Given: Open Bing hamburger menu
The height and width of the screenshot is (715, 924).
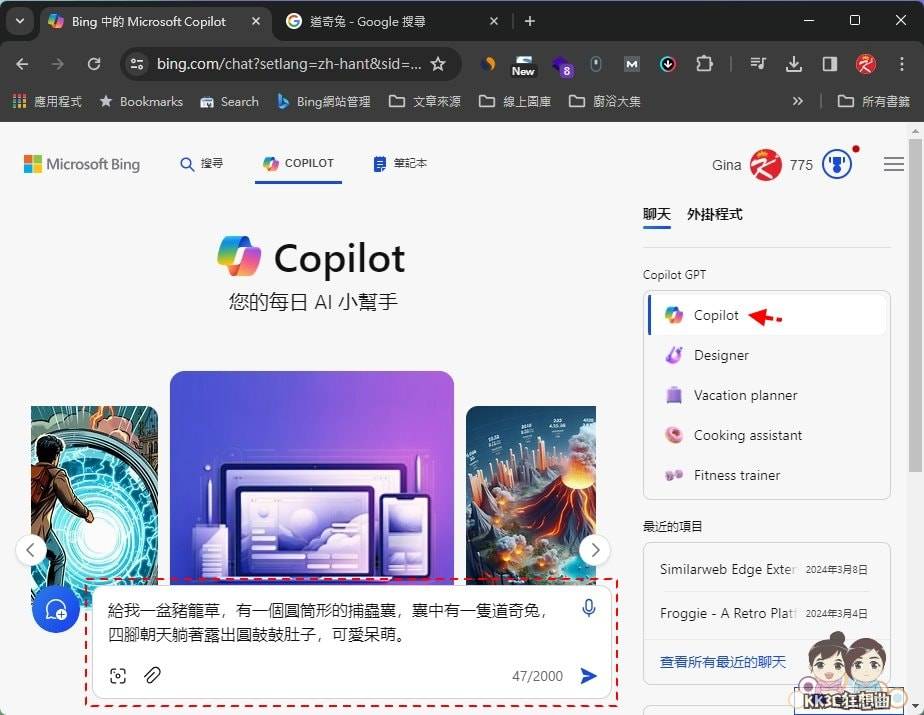Looking at the screenshot, I should pos(894,164).
